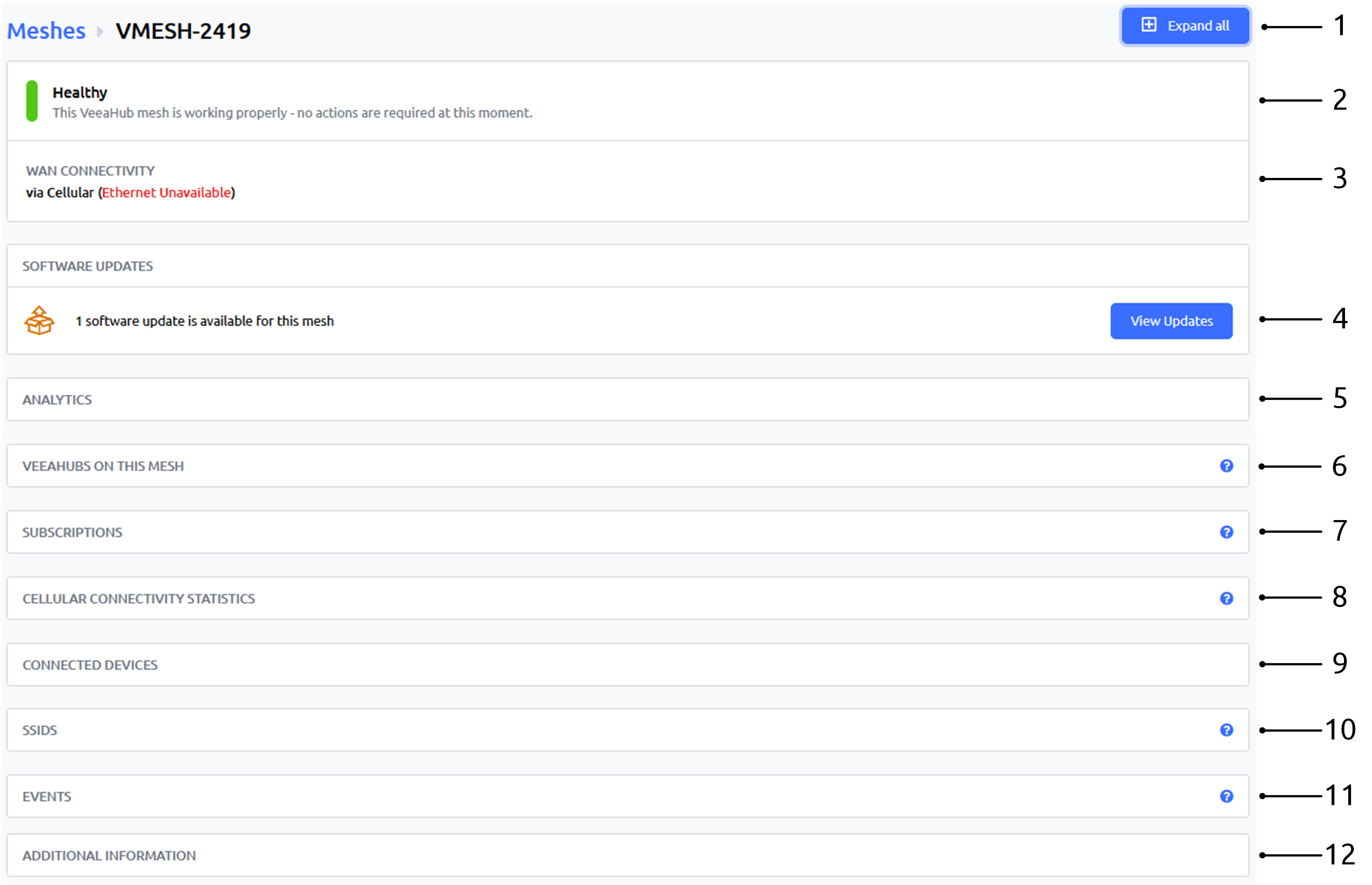Click the breadcrumb separator arrow after Meshes

pos(100,31)
